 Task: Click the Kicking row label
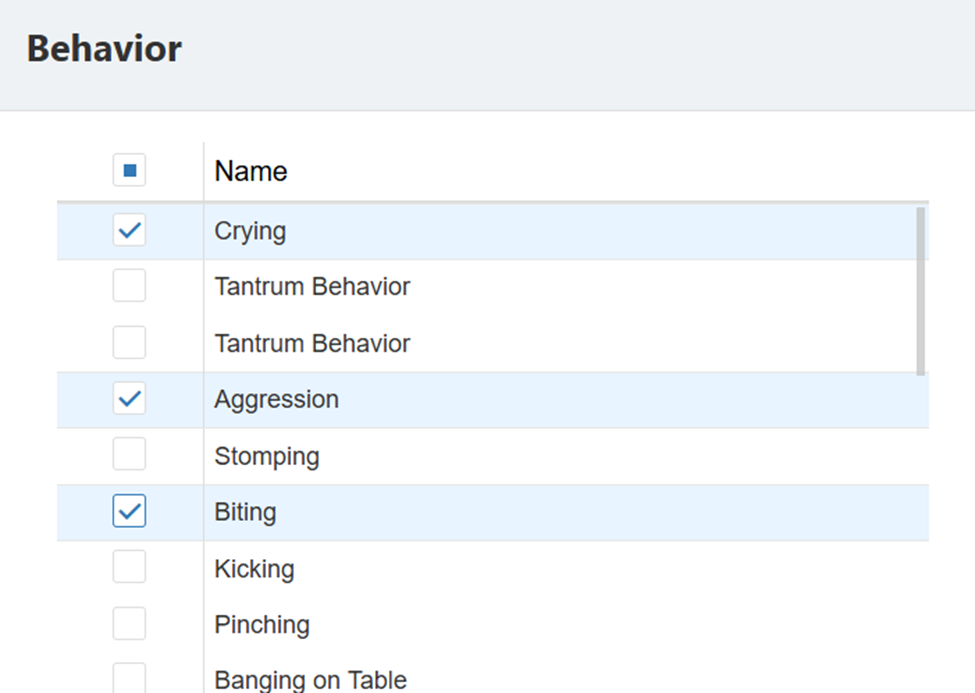pyautogui.click(x=254, y=569)
